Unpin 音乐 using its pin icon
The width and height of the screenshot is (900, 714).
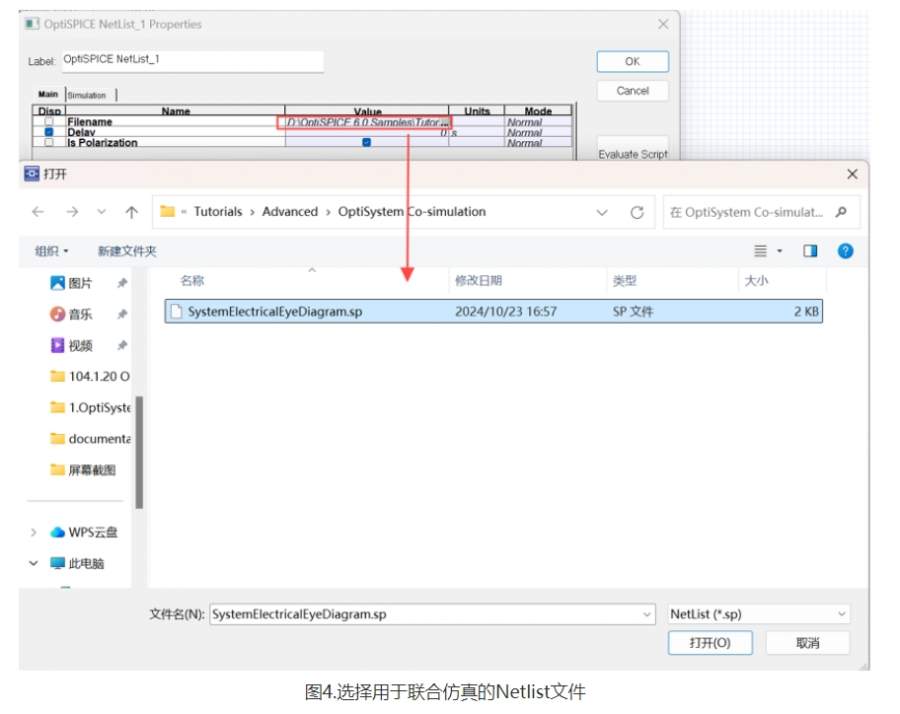122,314
